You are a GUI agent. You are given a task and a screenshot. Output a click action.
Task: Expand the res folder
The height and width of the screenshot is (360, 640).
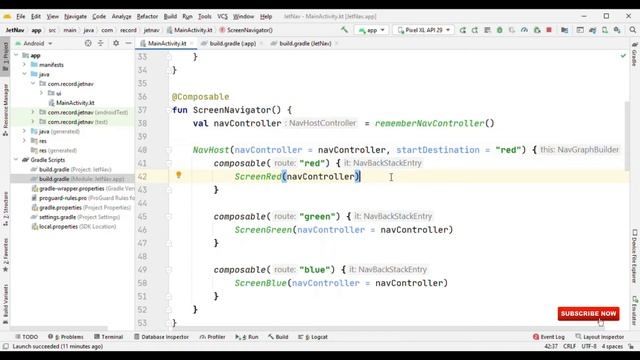pos(24,141)
